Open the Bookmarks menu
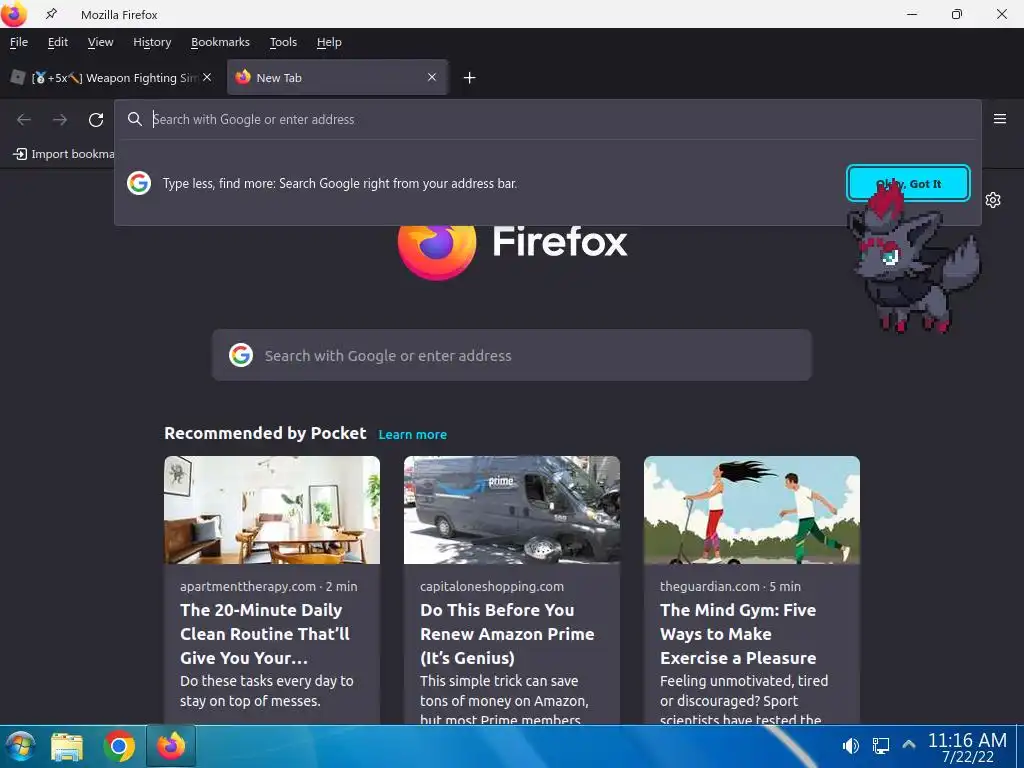 (220, 42)
